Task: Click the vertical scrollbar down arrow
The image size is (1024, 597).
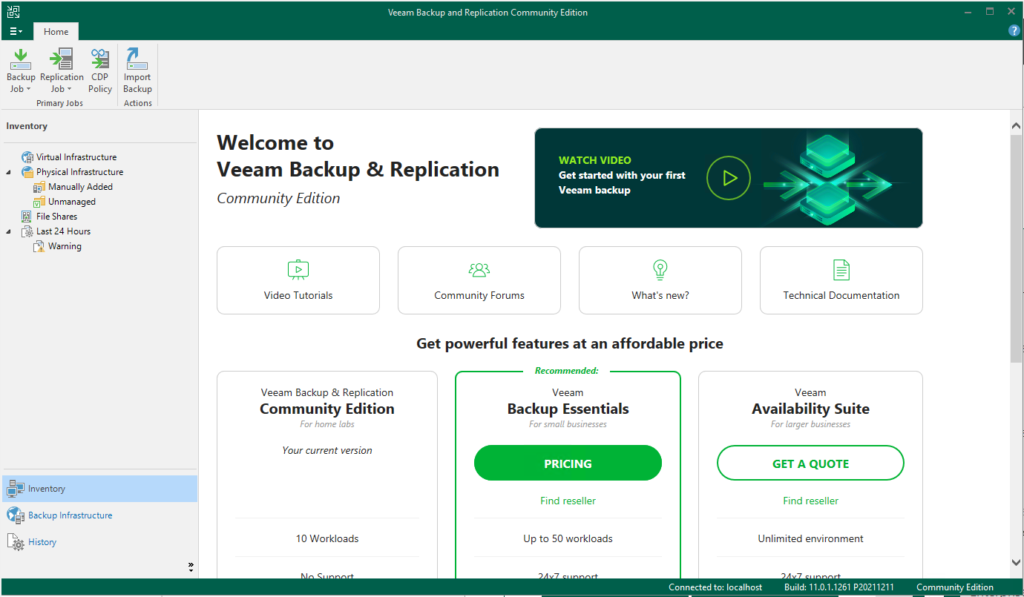Action: (x=1016, y=562)
